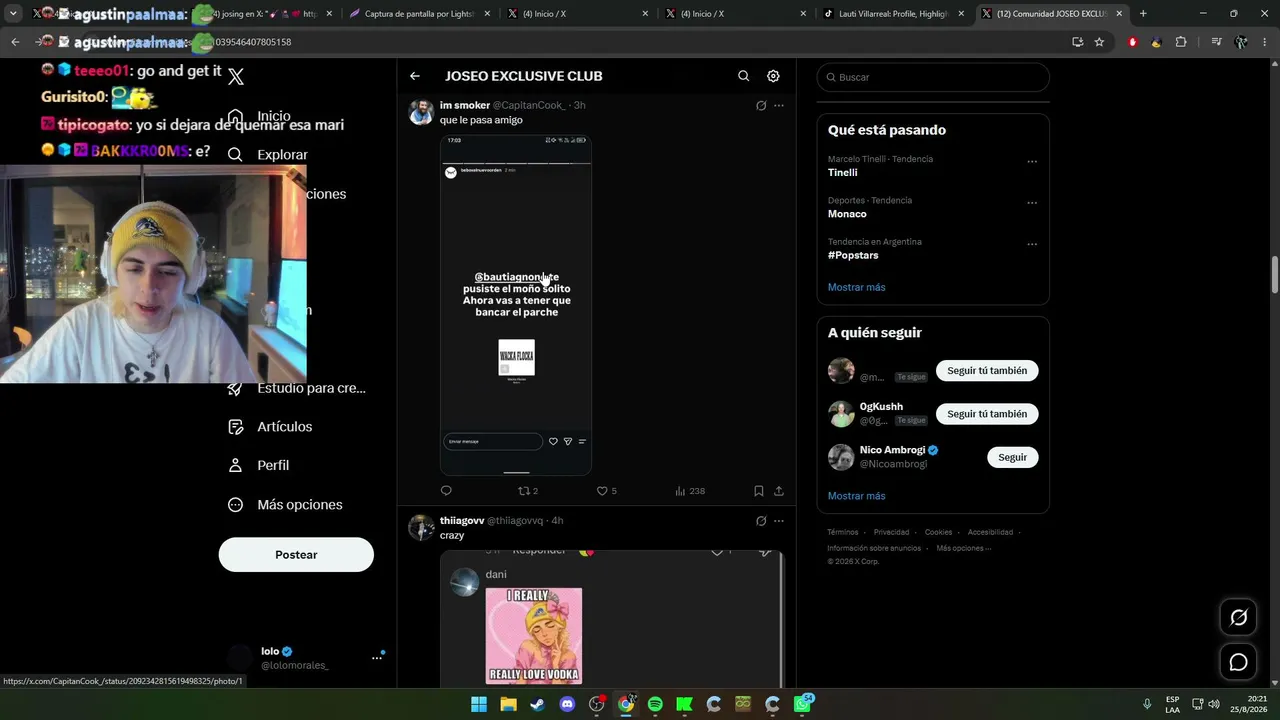
Task: Open Chrome three-dot menu
Action: click(x=1265, y=42)
